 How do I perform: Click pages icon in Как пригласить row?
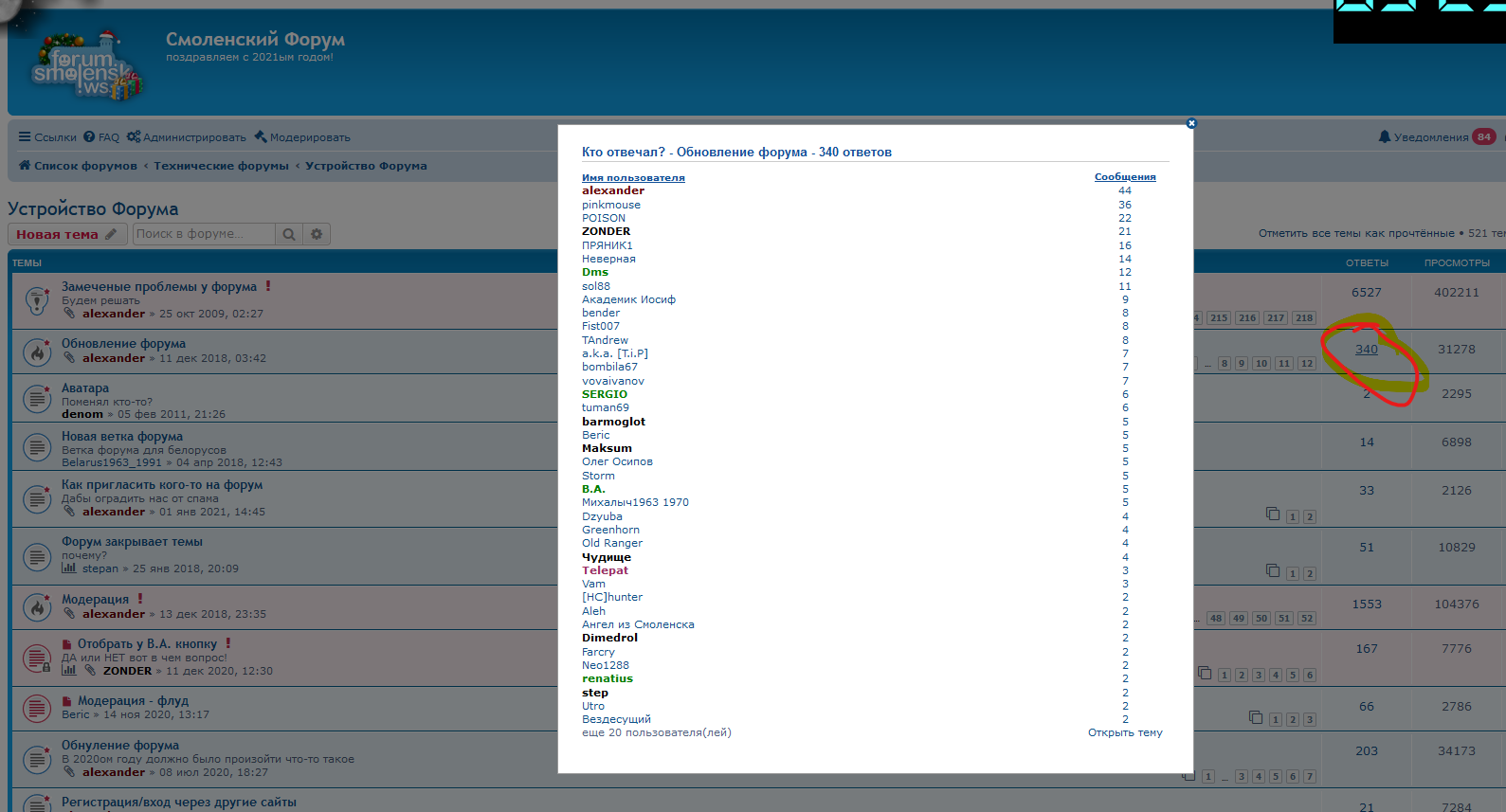(x=1273, y=514)
